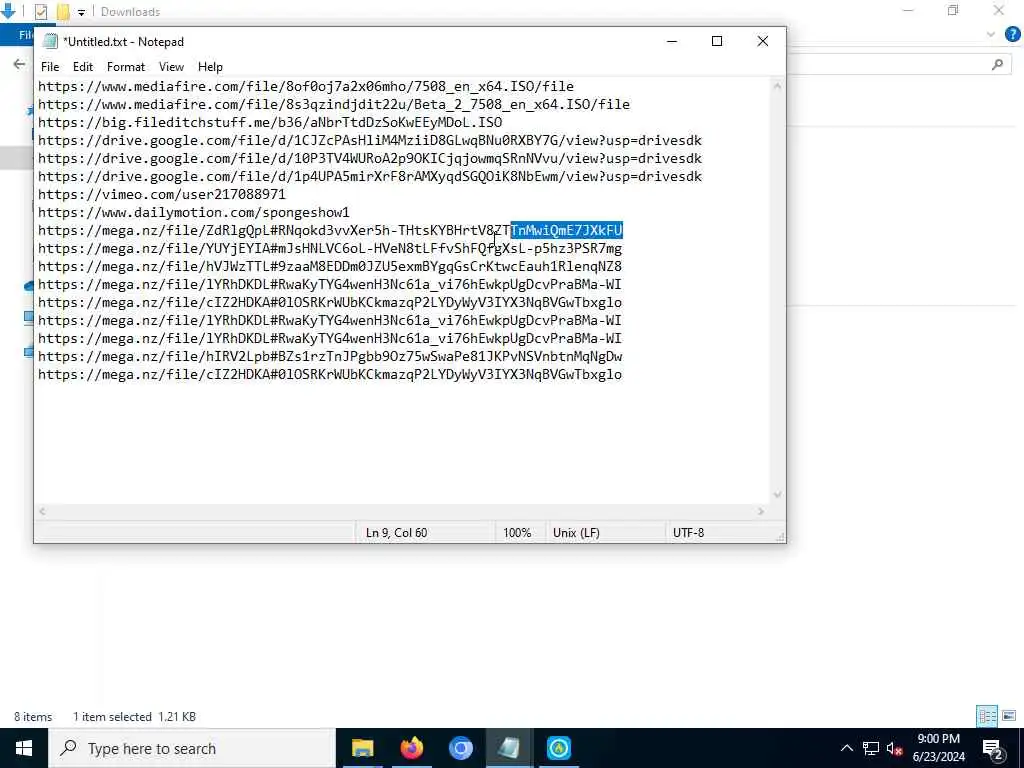The width and height of the screenshot is (1024, 768).
Task: Open the Edit menu in Notepad
Action: tap(83, 67)
